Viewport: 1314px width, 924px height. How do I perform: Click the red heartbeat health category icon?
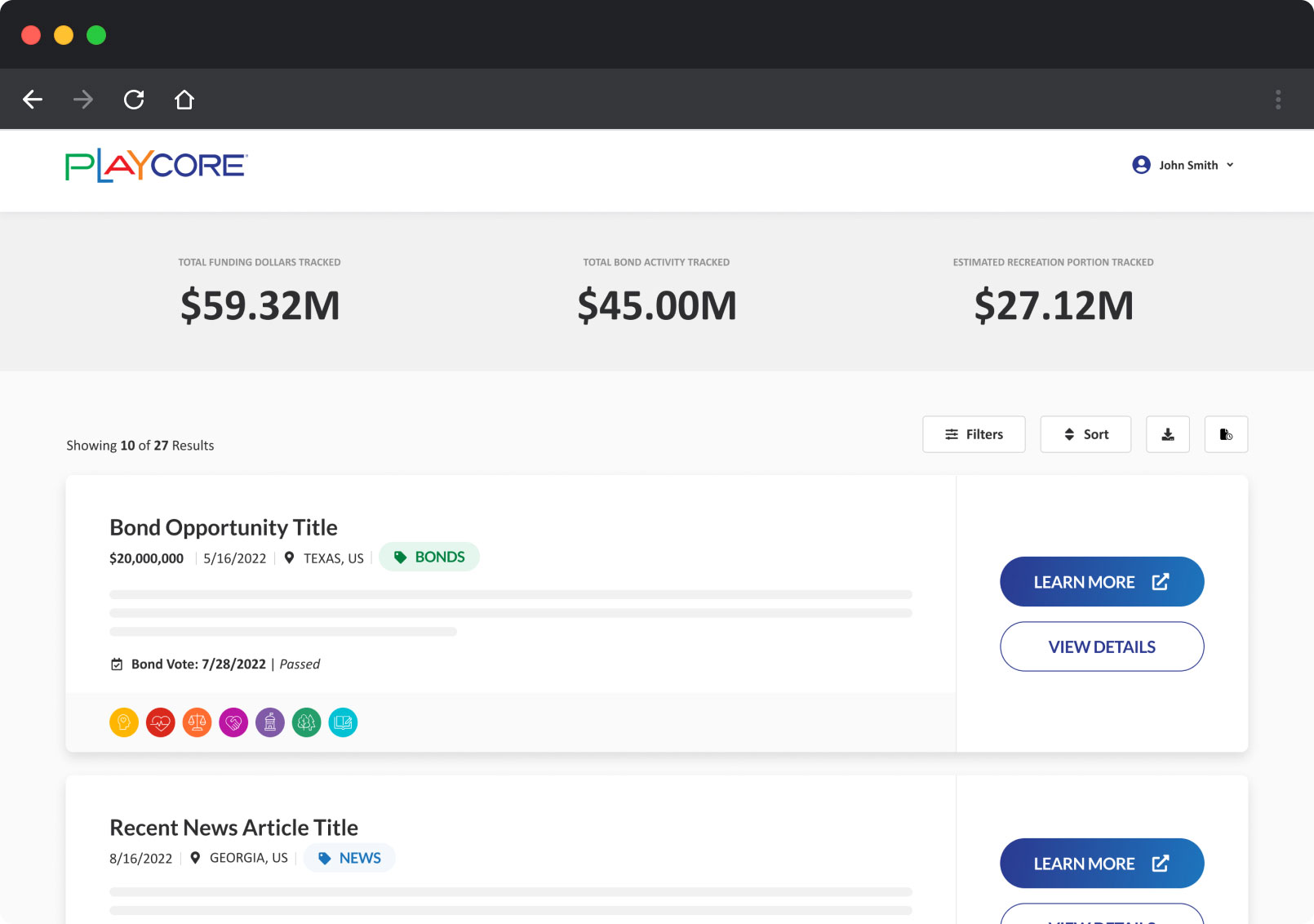161,722
